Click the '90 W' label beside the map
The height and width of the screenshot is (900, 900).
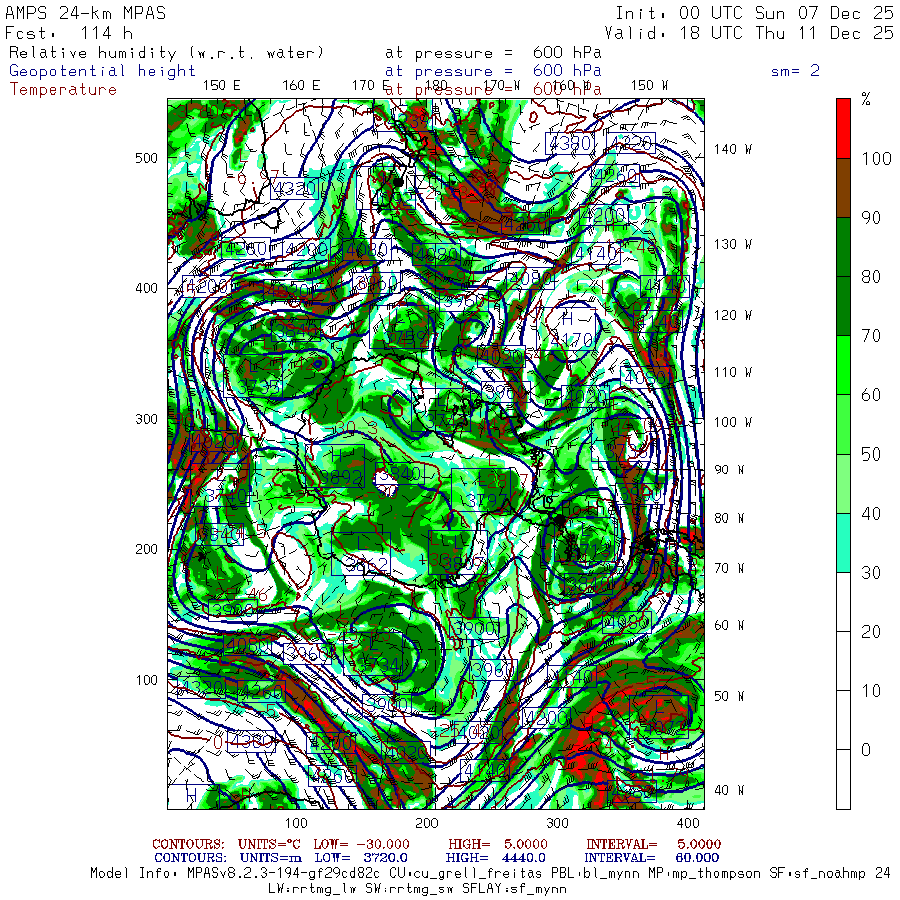(729, 470)
